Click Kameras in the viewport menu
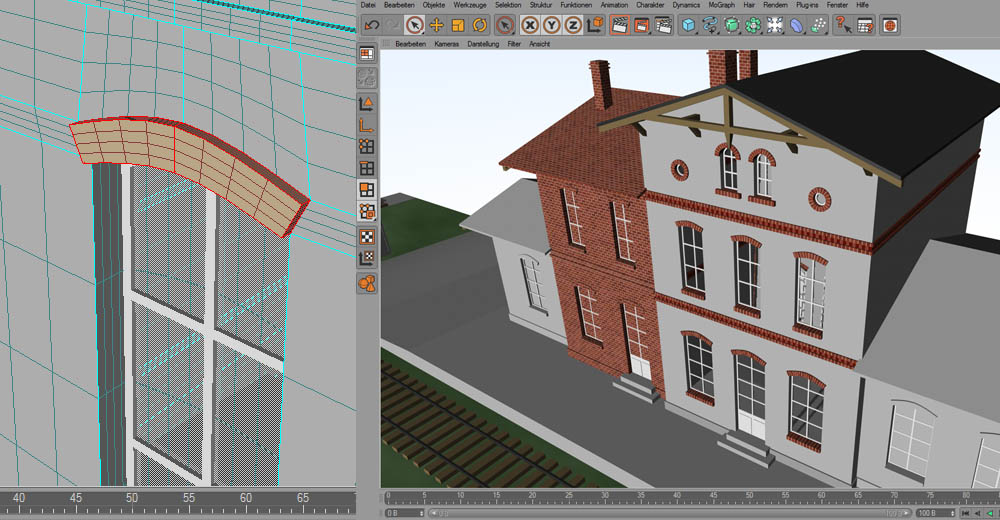Image resolution: width=1000 pixels, height=520 pixels. pos(446,45)
